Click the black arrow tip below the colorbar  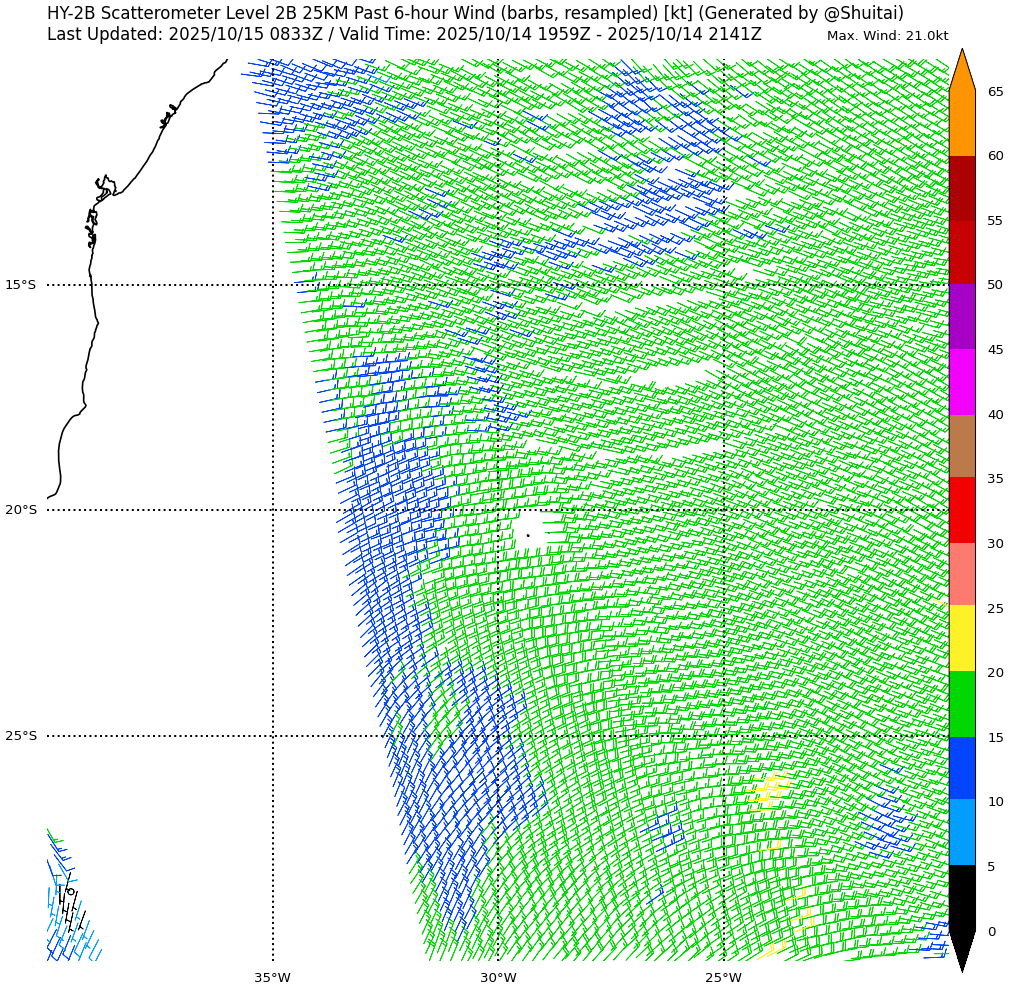click(962, 950)
